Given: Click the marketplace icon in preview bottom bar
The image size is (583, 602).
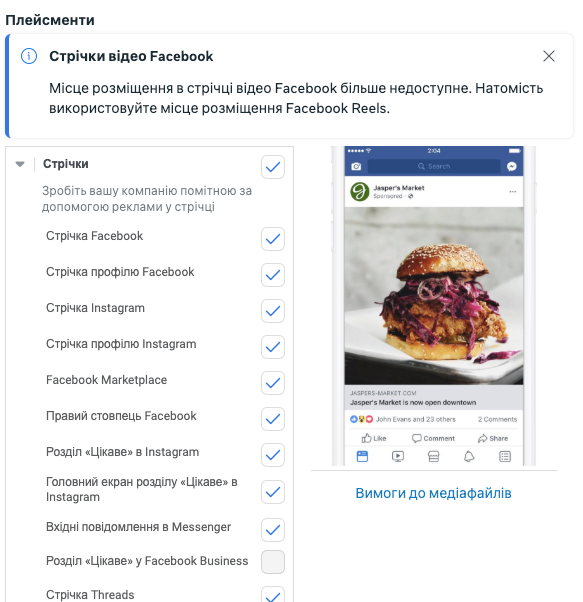Looking at the screenshot, I should (x=433, y=456).
